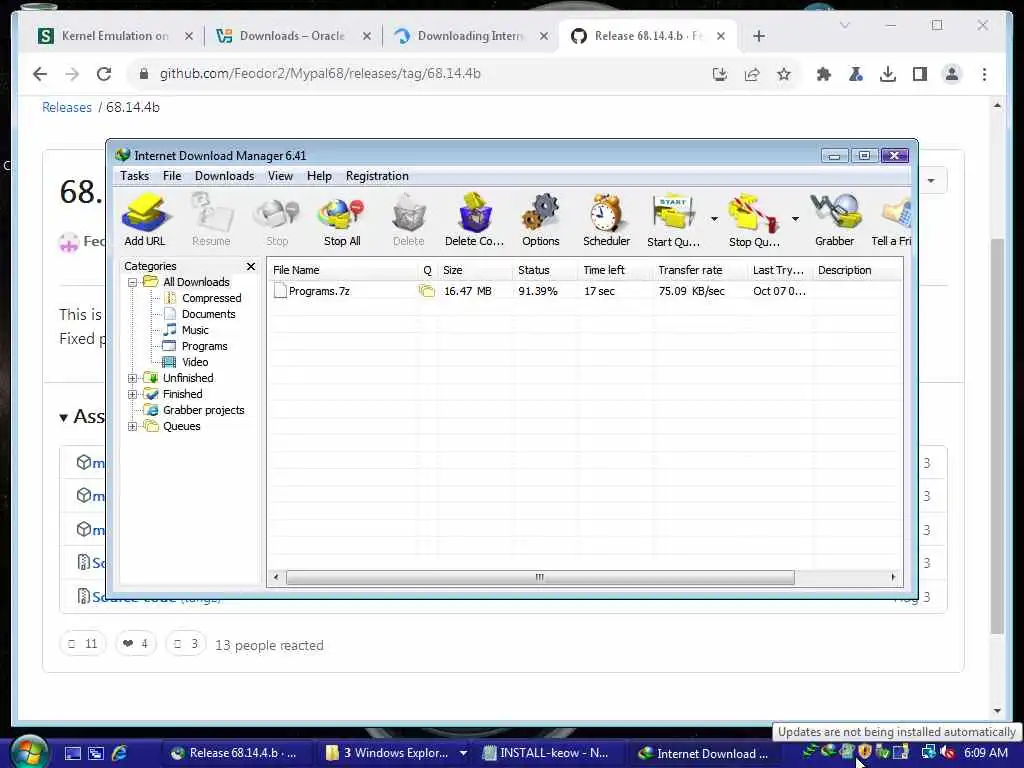The width and height of the screenshot is (1024, 768).
Task: Select Grabber projects tree item
Action: [x=203, y=410]
